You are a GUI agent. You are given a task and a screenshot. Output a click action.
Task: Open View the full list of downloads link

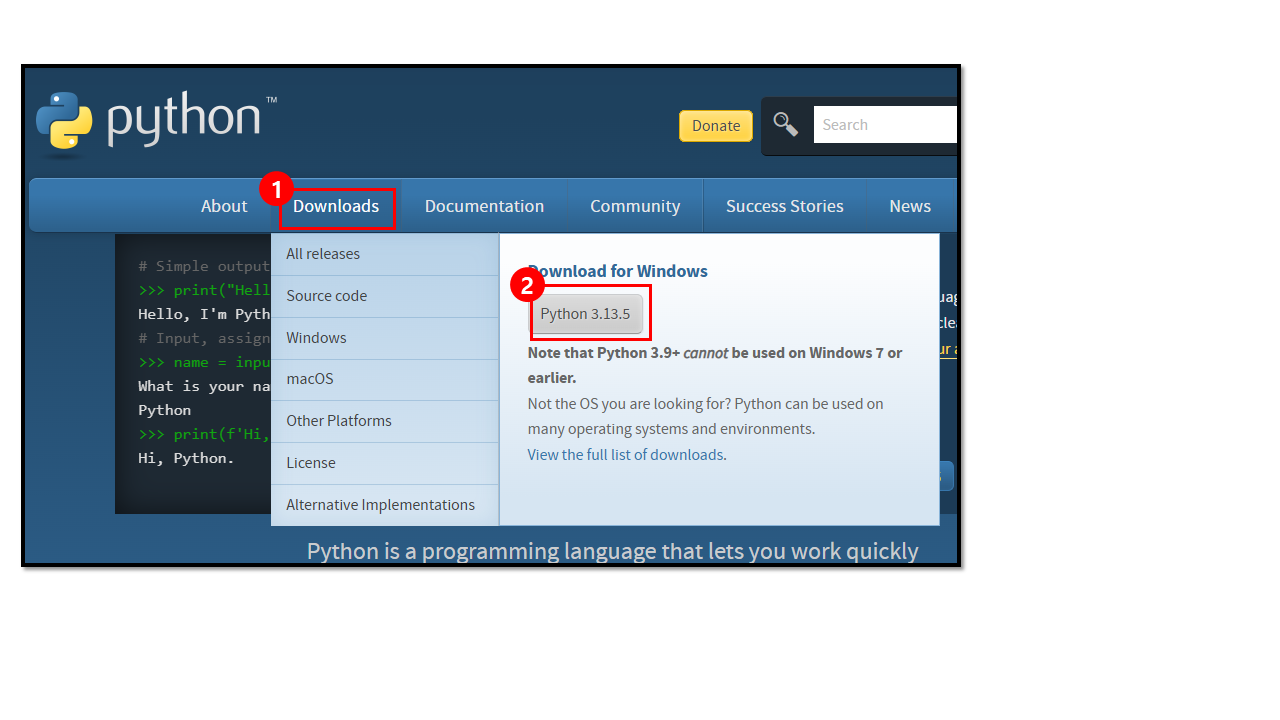click(x=625, y=455)
